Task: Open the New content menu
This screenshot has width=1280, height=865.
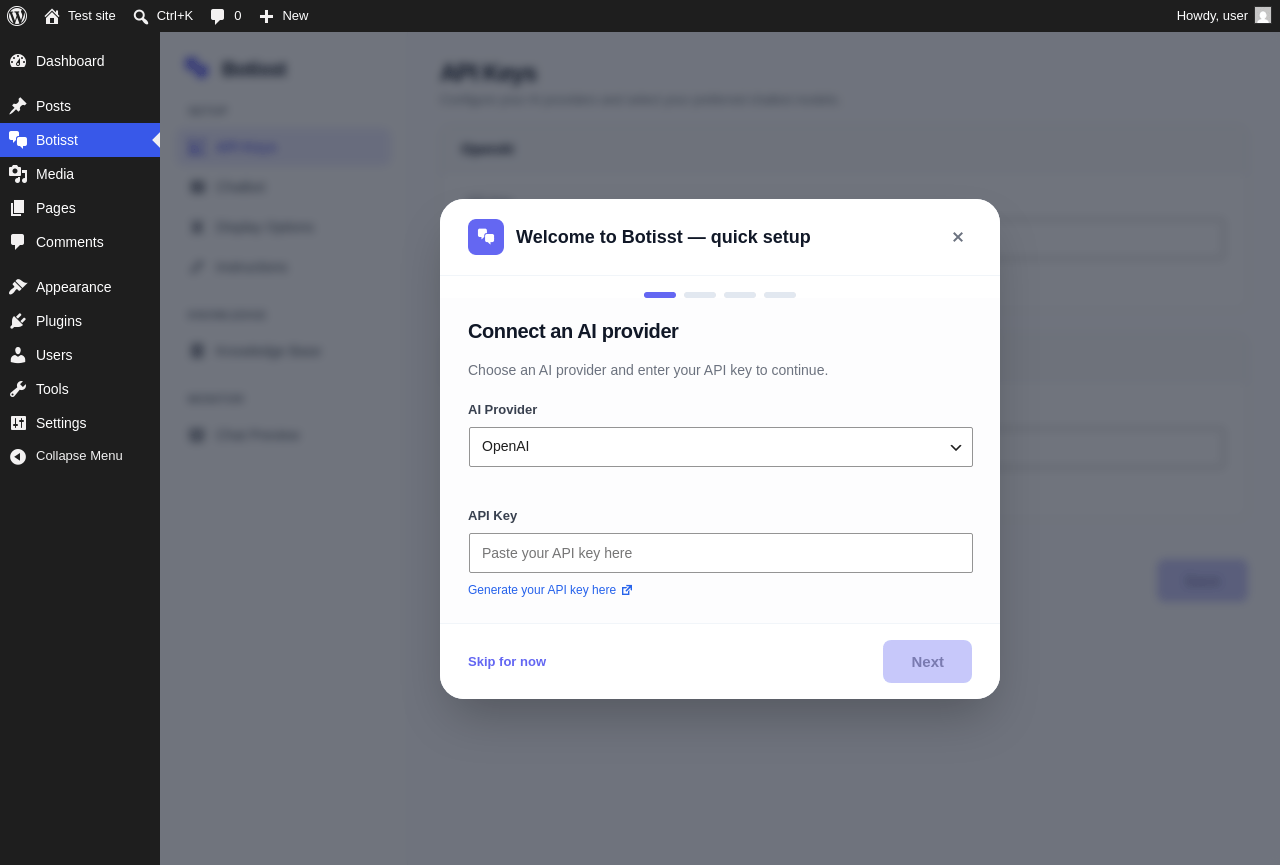Action: coord(284,16)
